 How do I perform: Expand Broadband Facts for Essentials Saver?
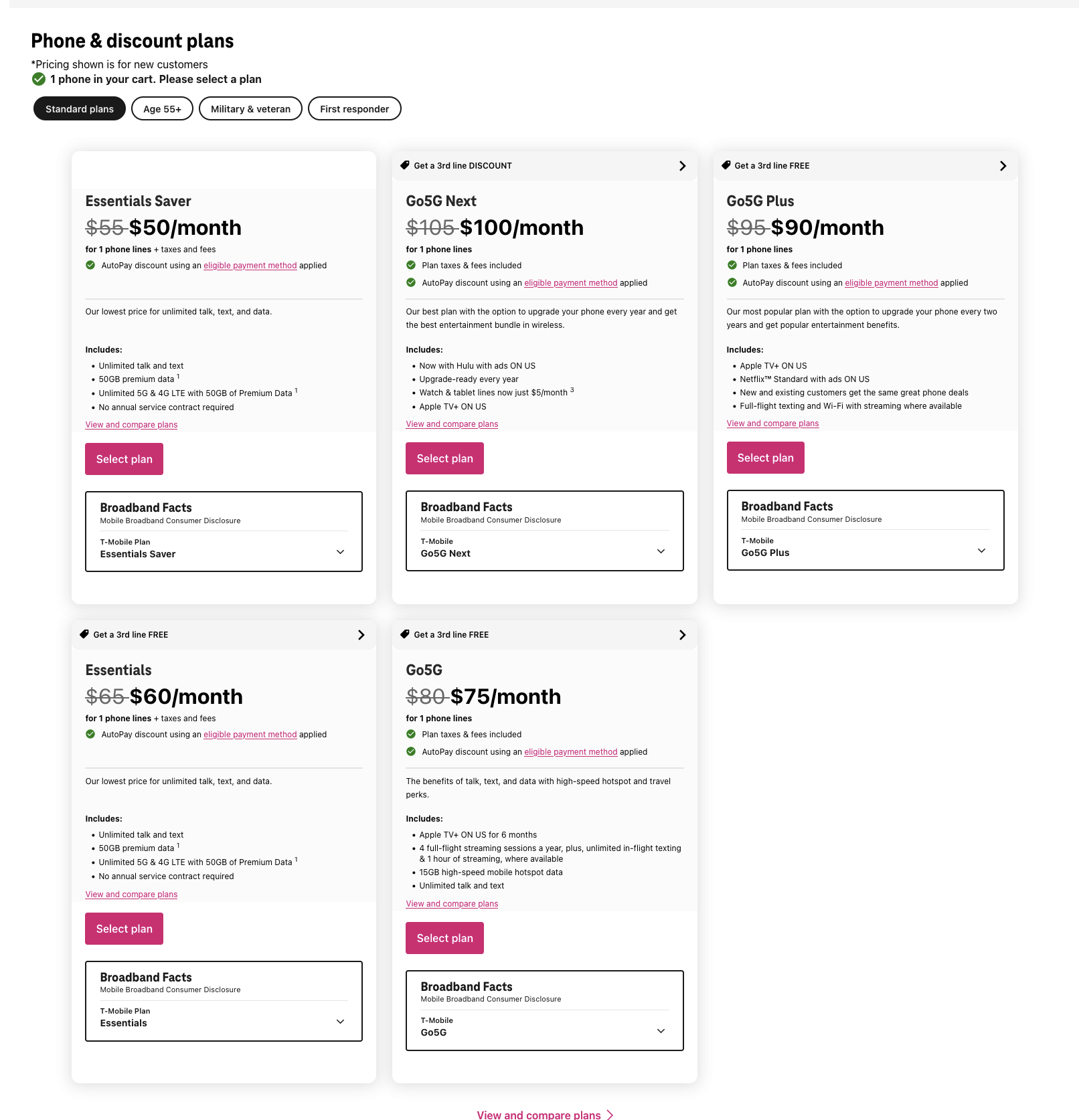coord(340,552)
